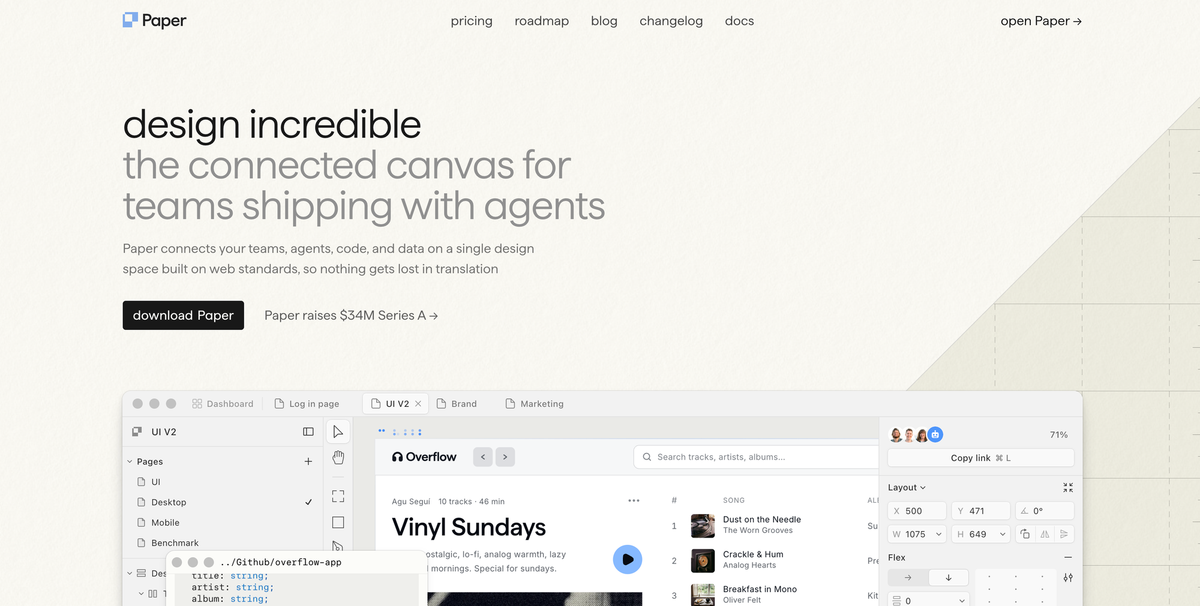Switch to the Marketing tab
This screenshot has height=606, width=1200.
pyautogui.click(x=535, y=404)
